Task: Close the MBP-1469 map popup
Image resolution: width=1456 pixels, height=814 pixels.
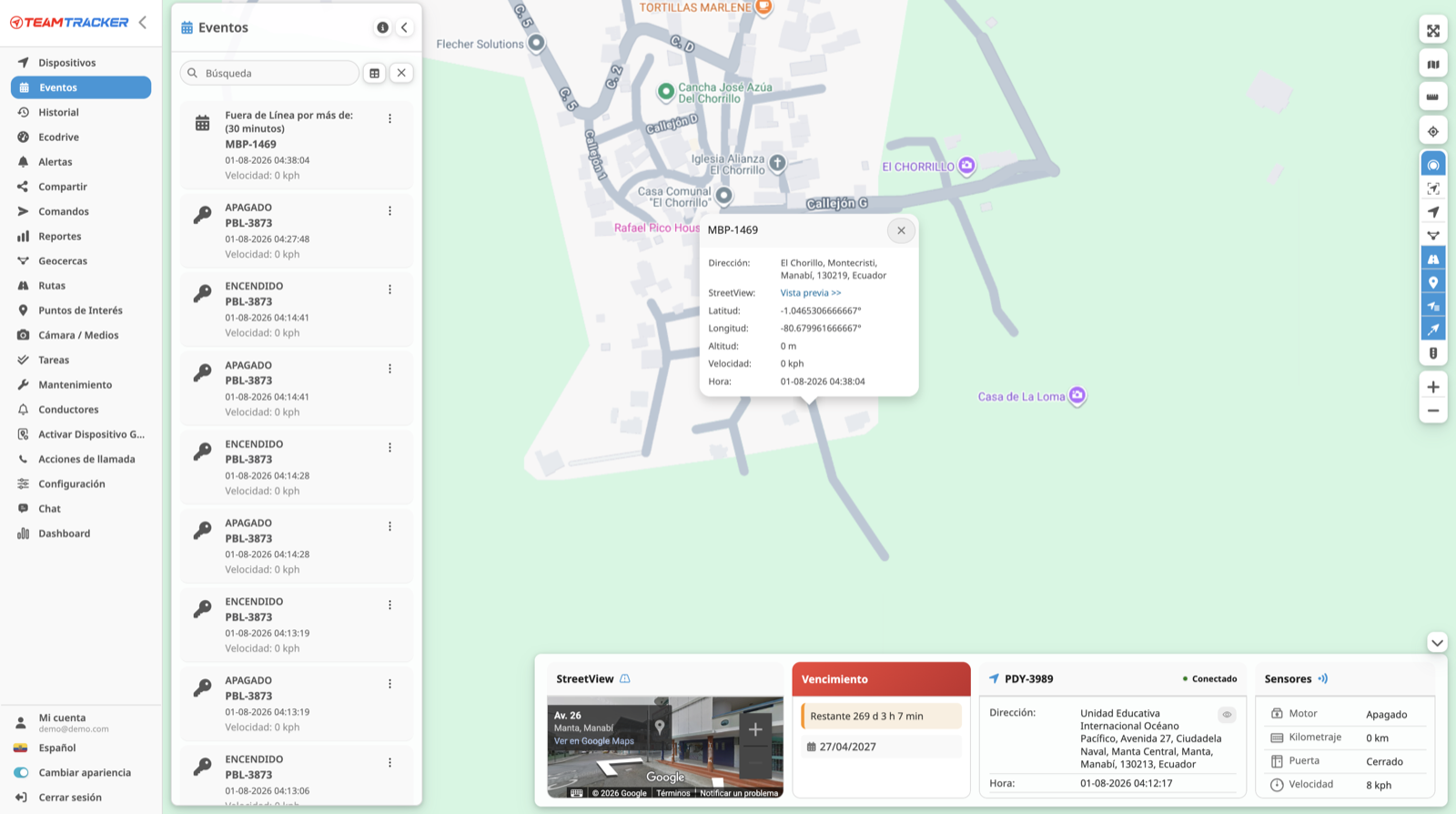Action: point(901,230)
